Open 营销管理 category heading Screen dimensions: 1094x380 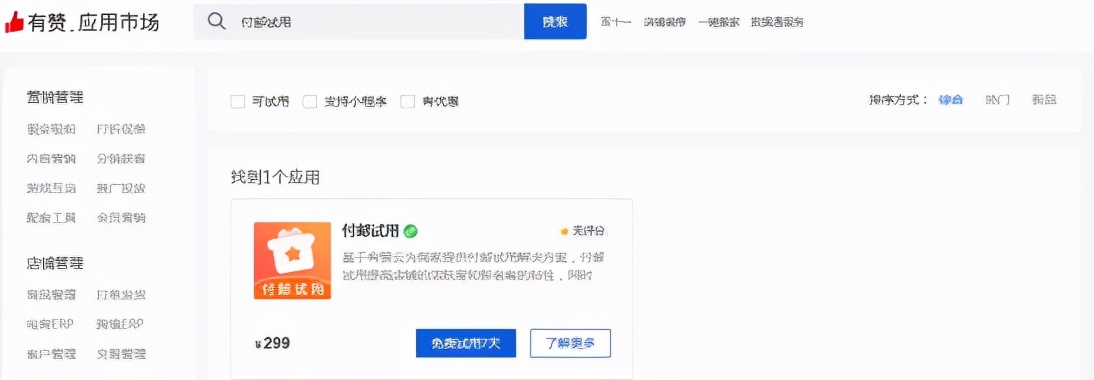[55, 97]
